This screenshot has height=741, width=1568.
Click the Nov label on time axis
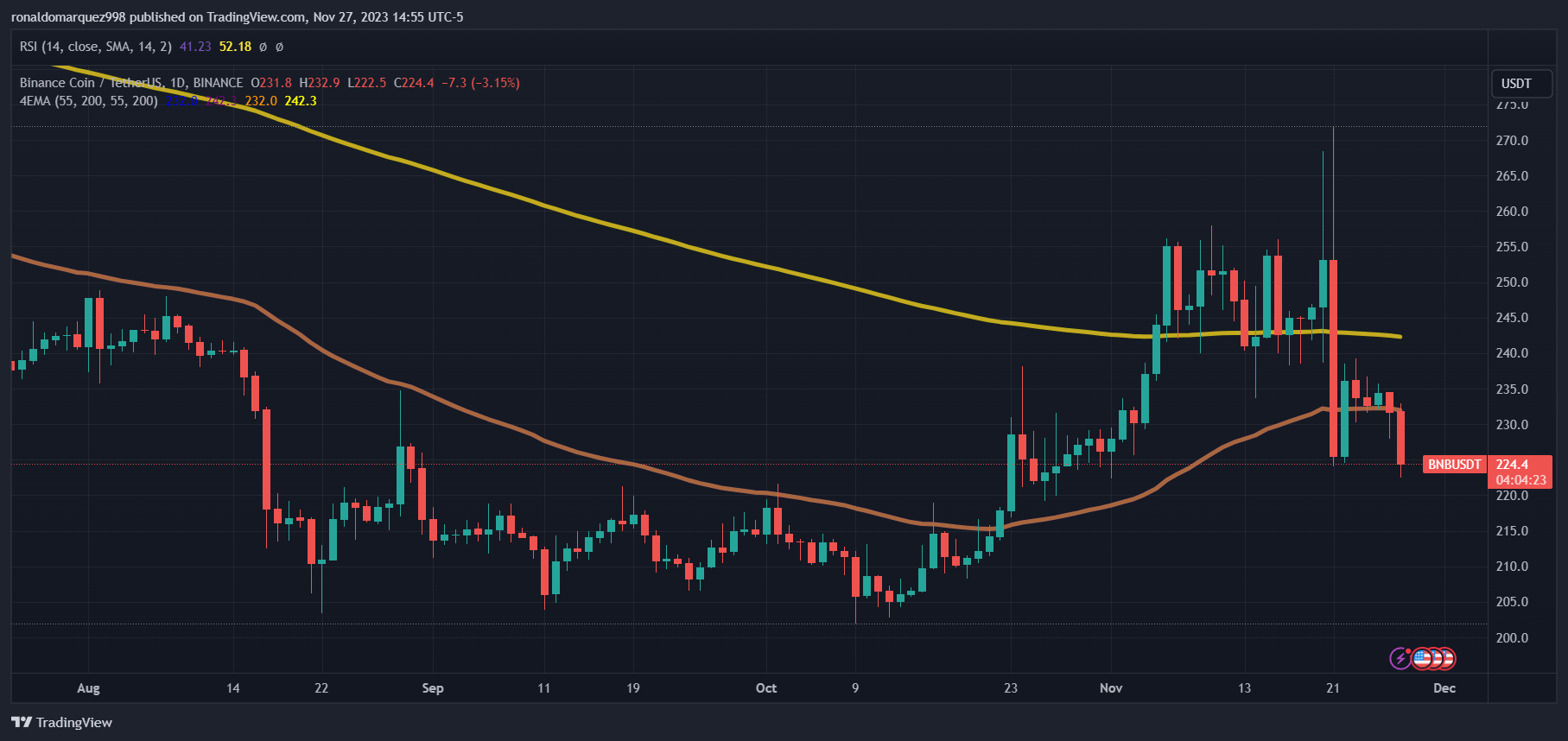click(1111, 688)
